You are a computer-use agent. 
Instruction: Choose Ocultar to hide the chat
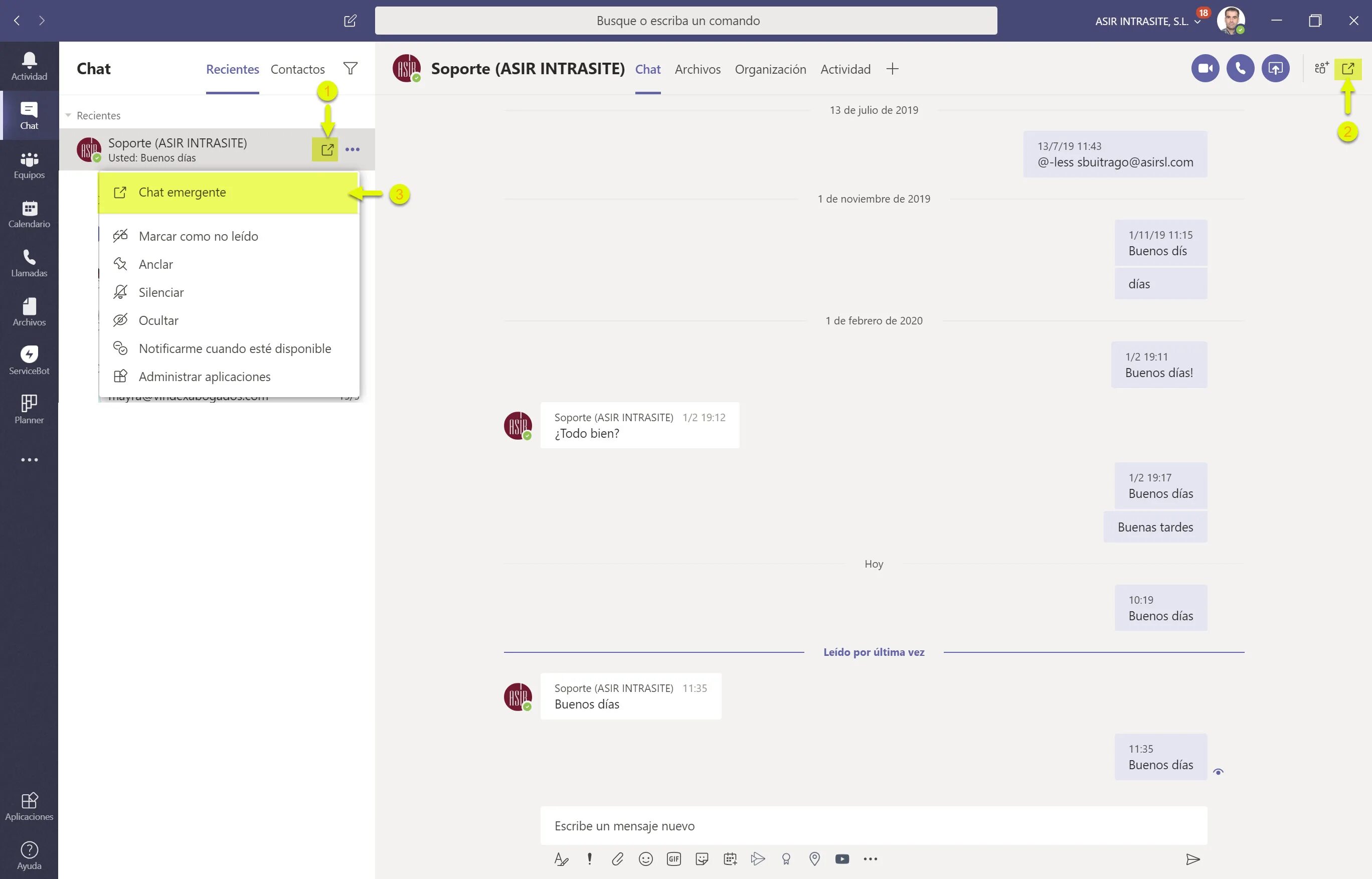point(158,320)
